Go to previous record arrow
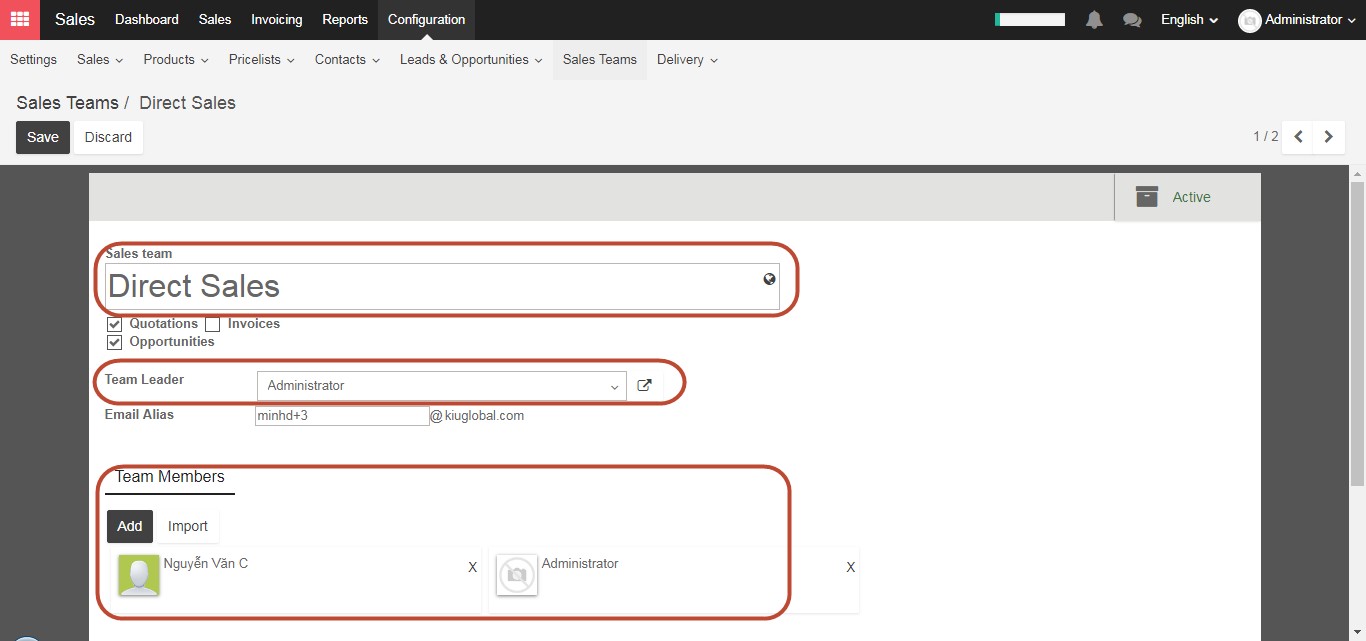 (x=1298, y=137)
